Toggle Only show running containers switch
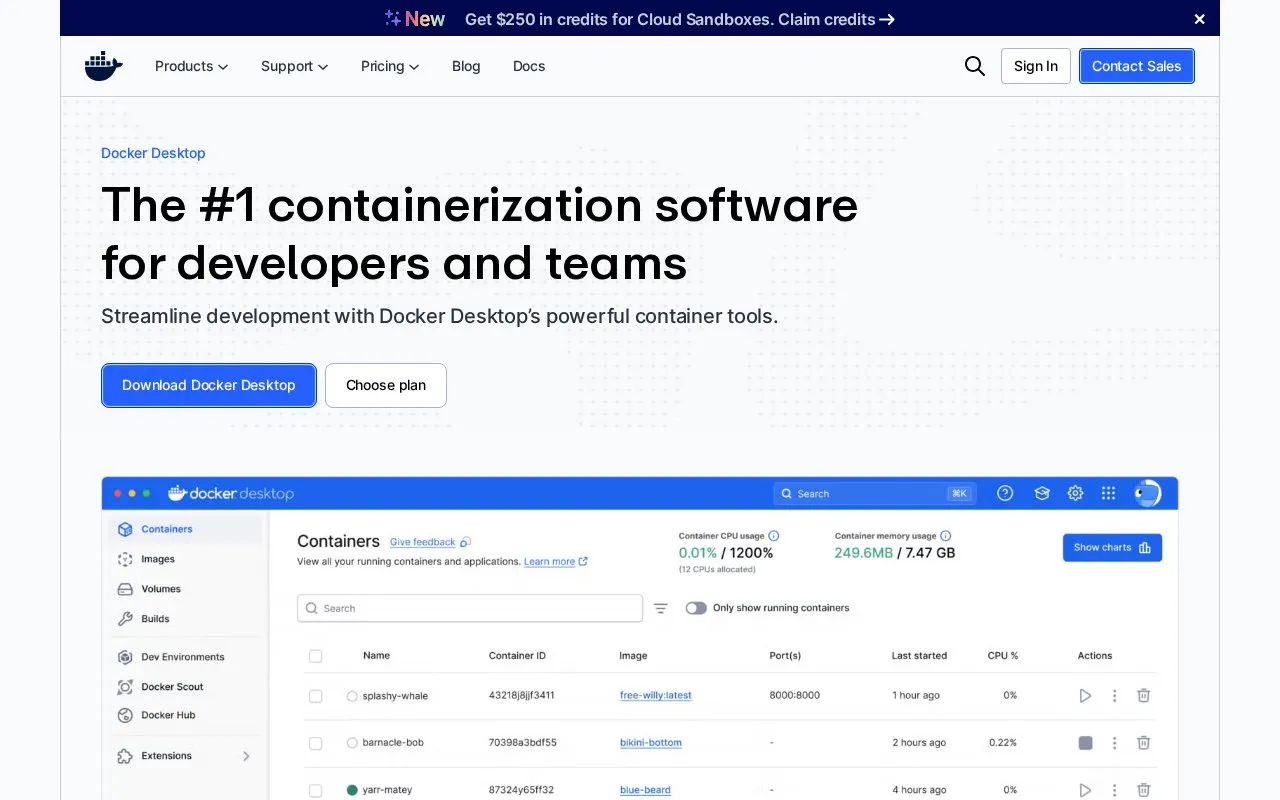Image resolution: width=1280 pixels, height=800 pixels. point(696,608)
